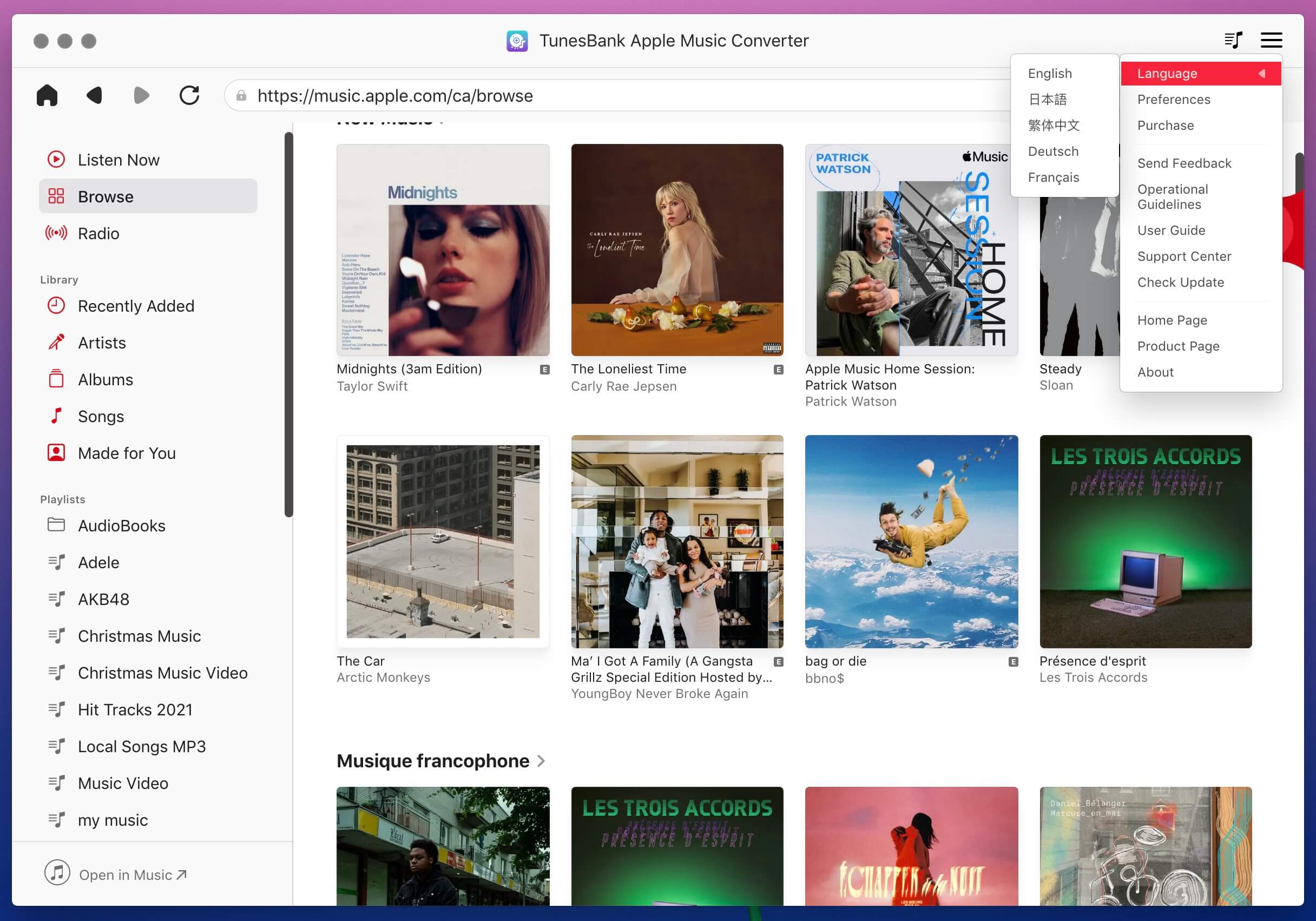The height and width of the screenshot is (921, 1316).
Task: Click the Carly Rae Jepsen artist link
Action: point(623,386)
